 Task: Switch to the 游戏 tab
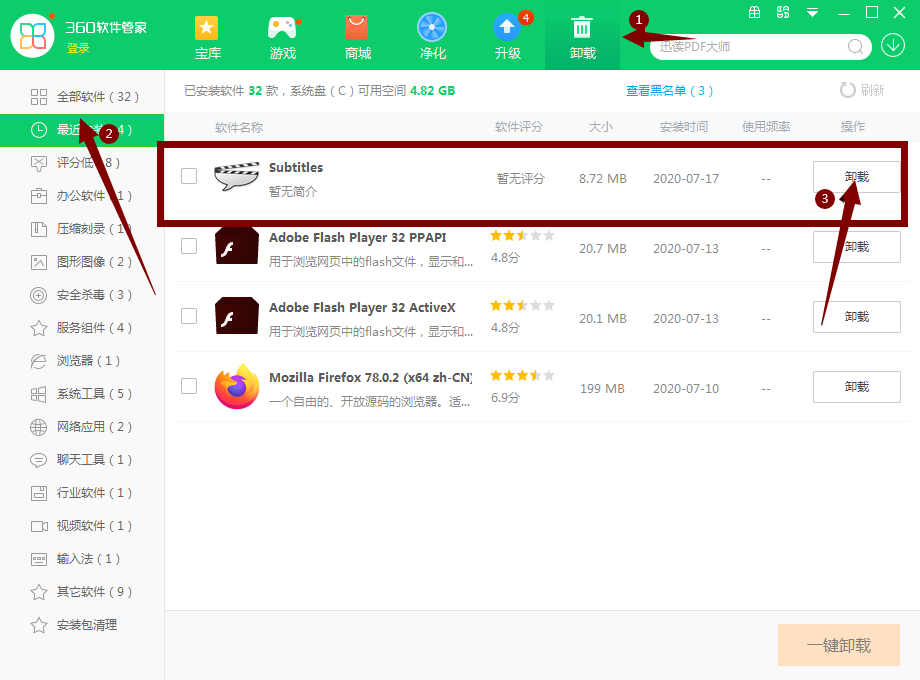pos(282,37)
